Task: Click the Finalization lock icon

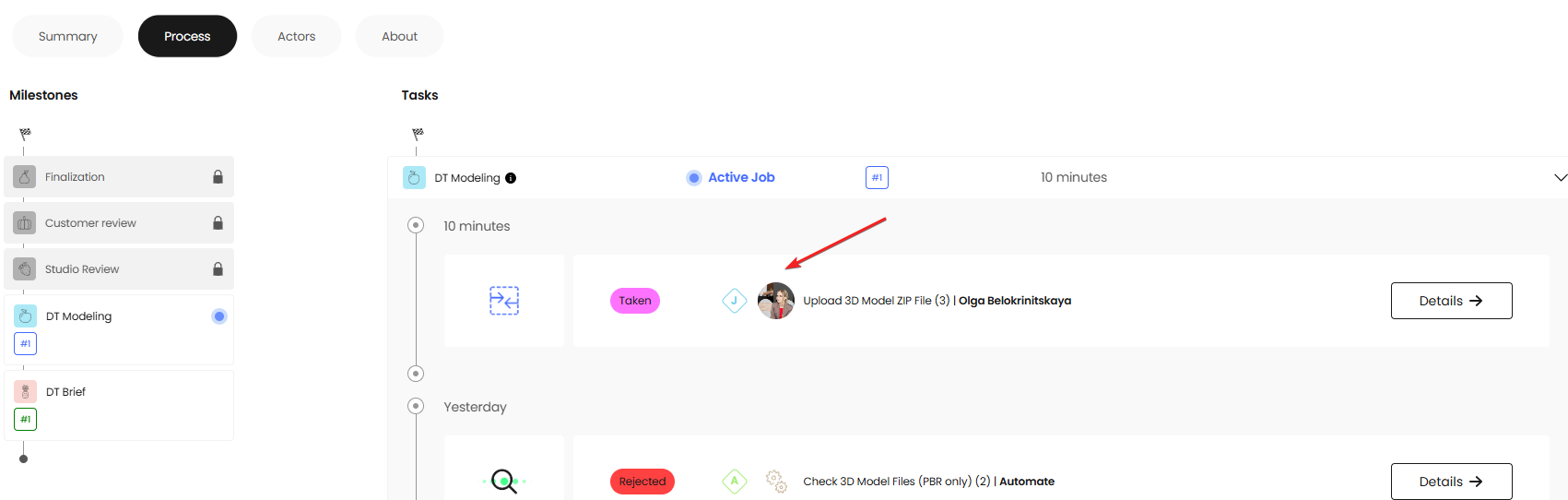Action: [x=218, y=176]
